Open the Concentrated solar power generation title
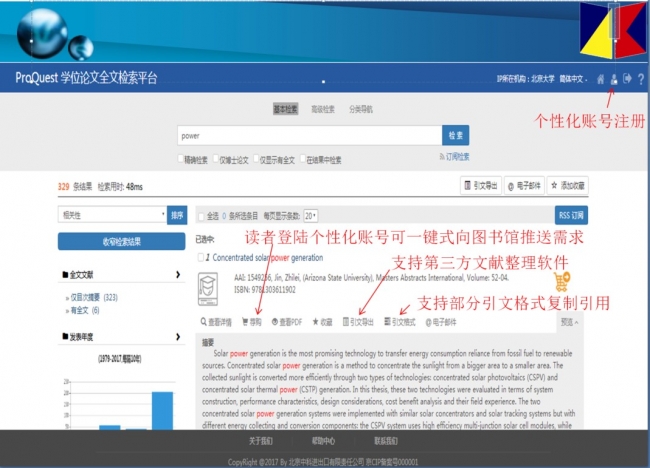The width and height of the screenshot is (650, 468). [267, 257]
